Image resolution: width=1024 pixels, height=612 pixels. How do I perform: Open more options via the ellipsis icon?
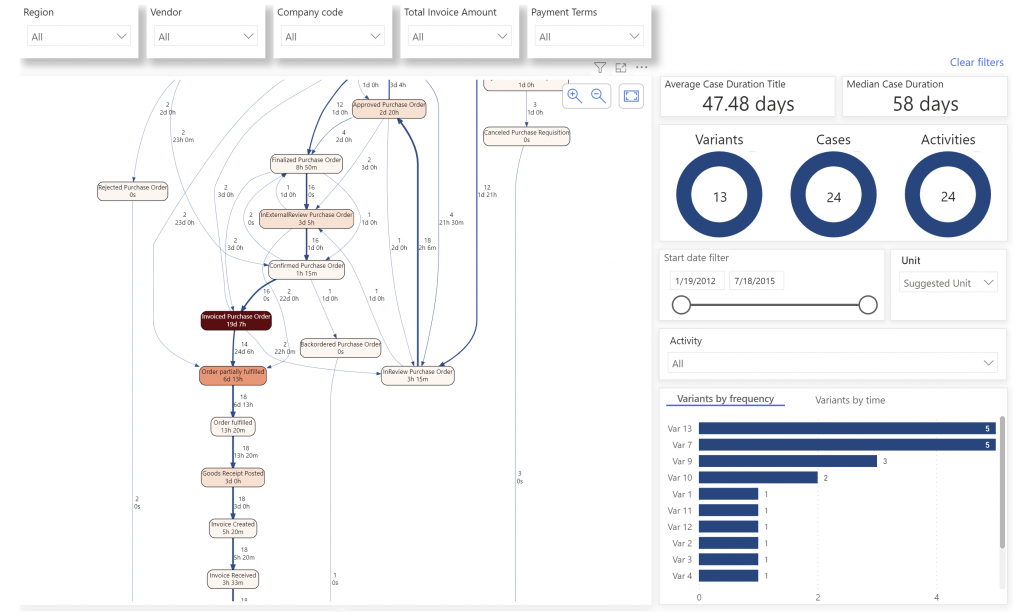(641, 66)
